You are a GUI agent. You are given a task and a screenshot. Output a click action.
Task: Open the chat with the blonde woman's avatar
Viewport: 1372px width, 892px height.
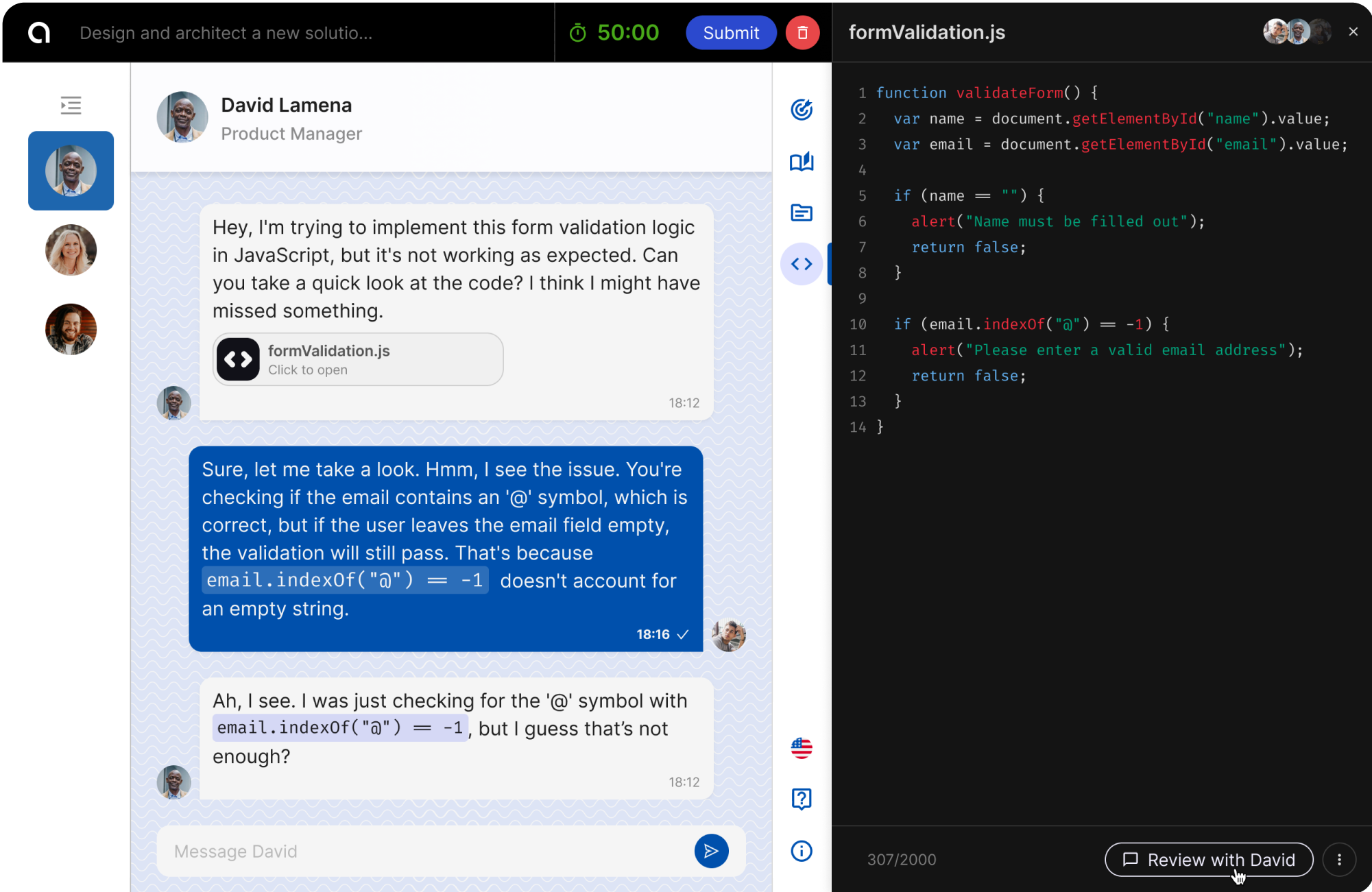click(71, 250)
